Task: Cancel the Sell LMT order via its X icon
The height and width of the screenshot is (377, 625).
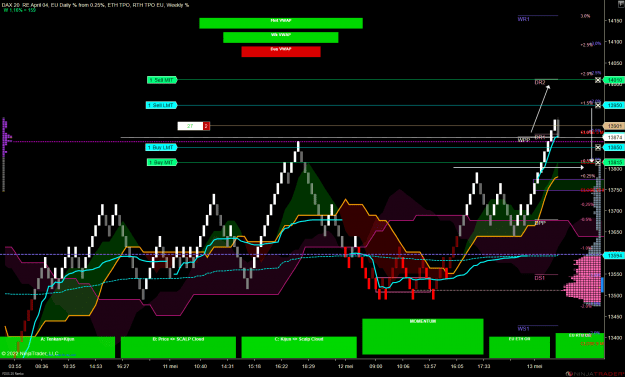Action: [598, 105]
